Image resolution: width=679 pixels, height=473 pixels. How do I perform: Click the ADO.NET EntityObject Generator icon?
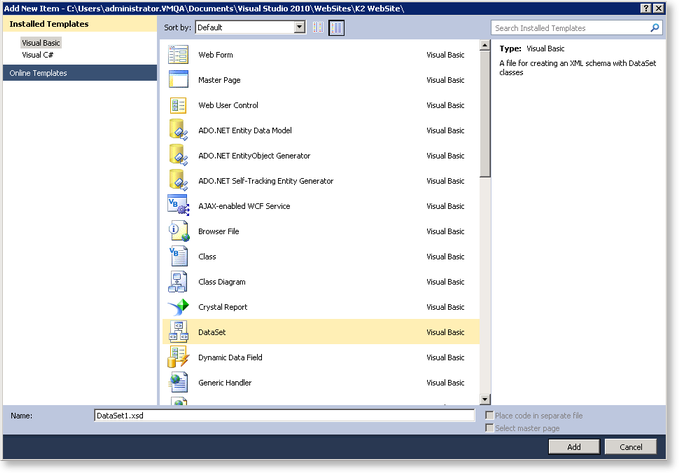178,155
